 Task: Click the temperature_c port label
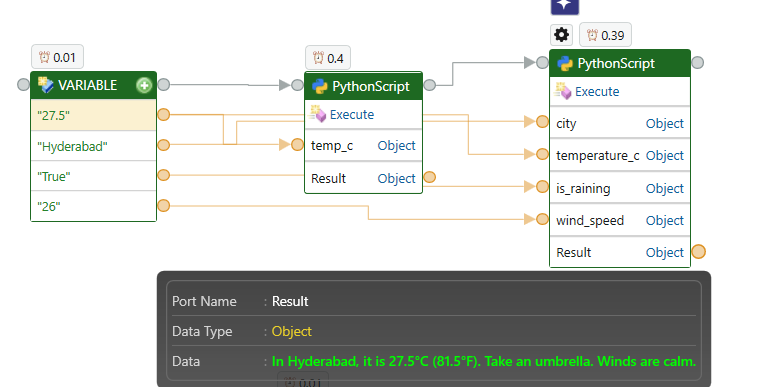coord(597,155)
